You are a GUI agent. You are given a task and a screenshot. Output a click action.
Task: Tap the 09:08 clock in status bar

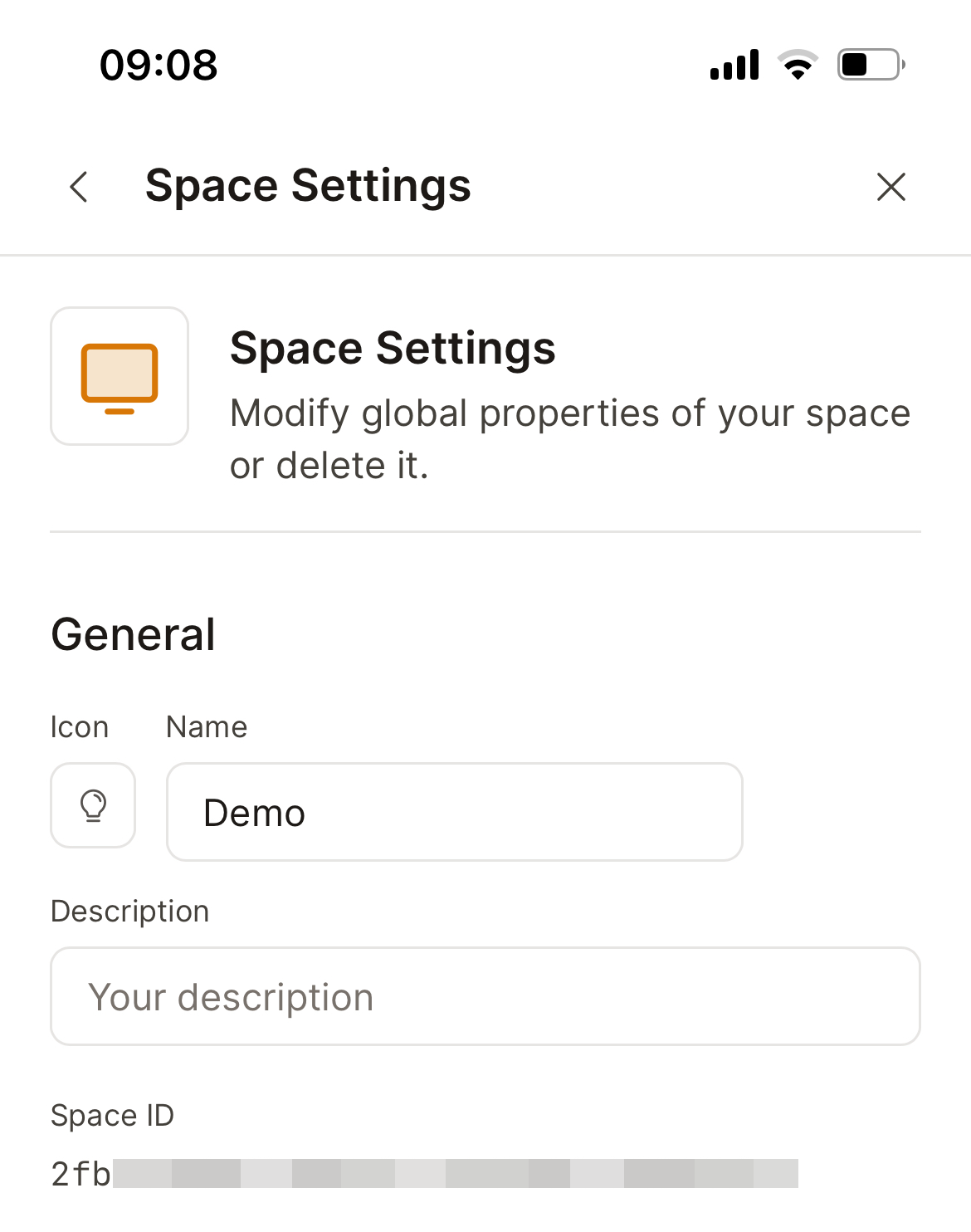point(159,65)
